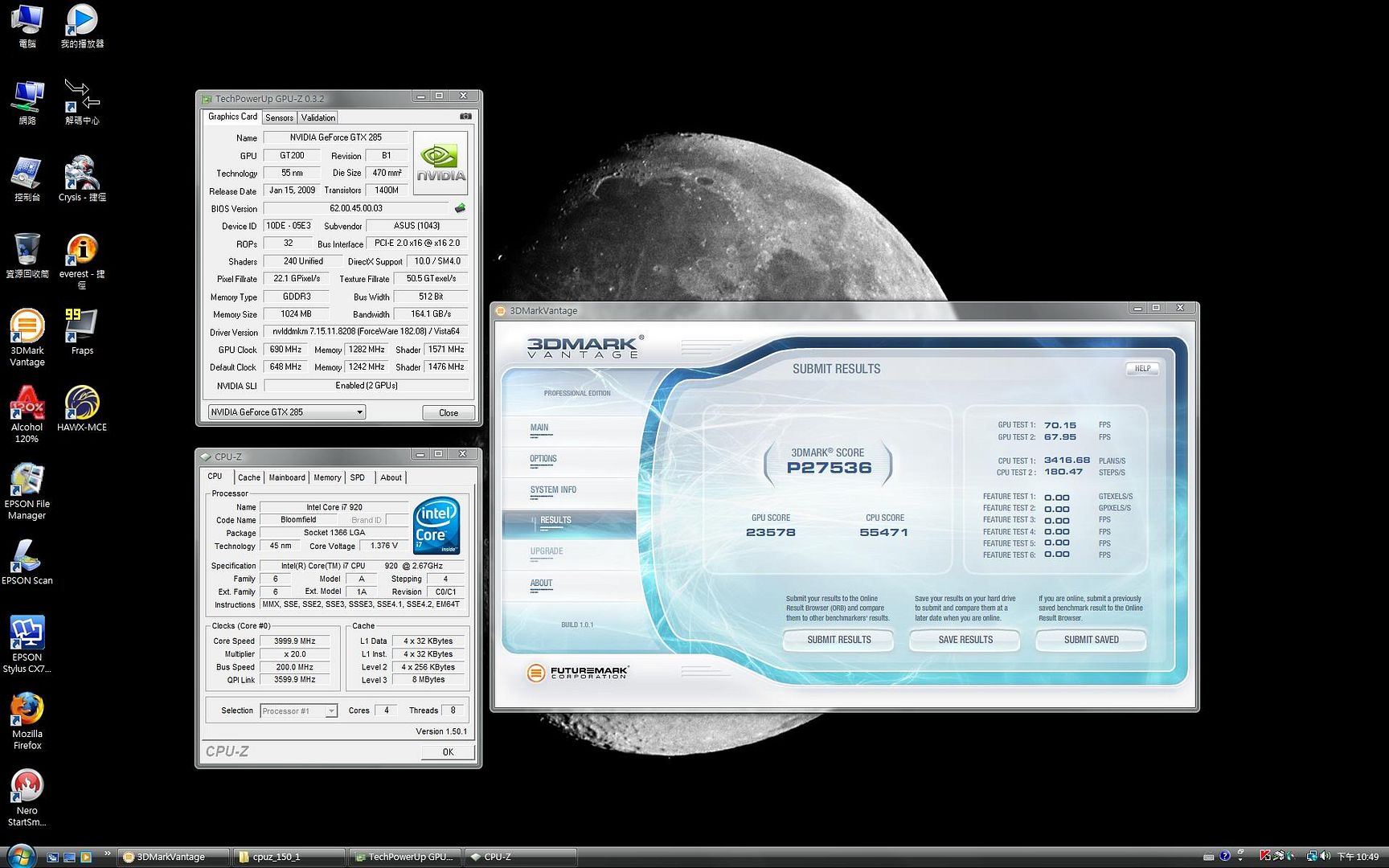Open EPSON File Manager icon
This screenshot has width=1389, height=868.
click(x=27, y=491)
